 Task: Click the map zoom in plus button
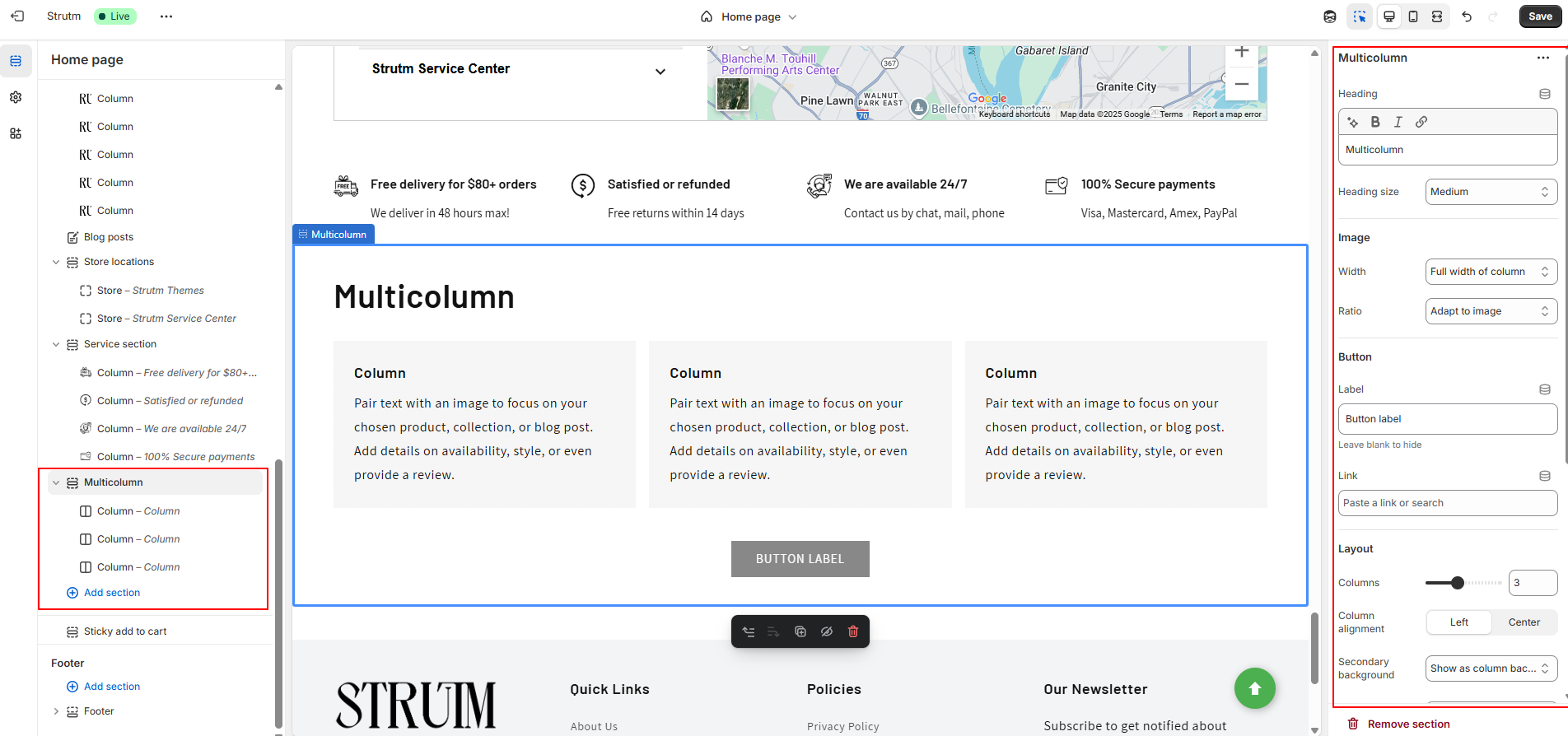1242,52
